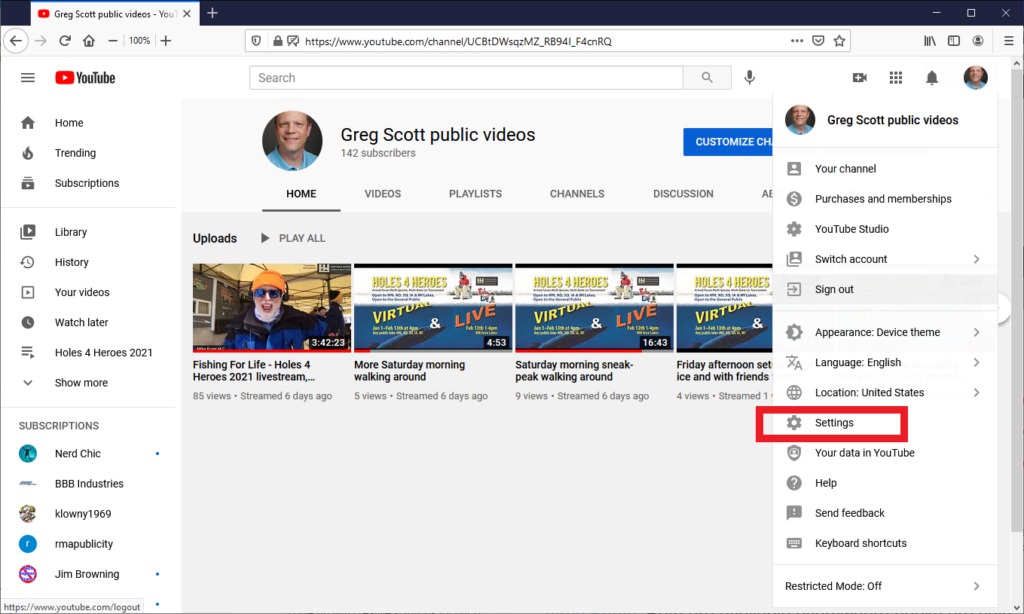
Task: Reload the page with the refresh icon
Action: [x=65, y=40]
